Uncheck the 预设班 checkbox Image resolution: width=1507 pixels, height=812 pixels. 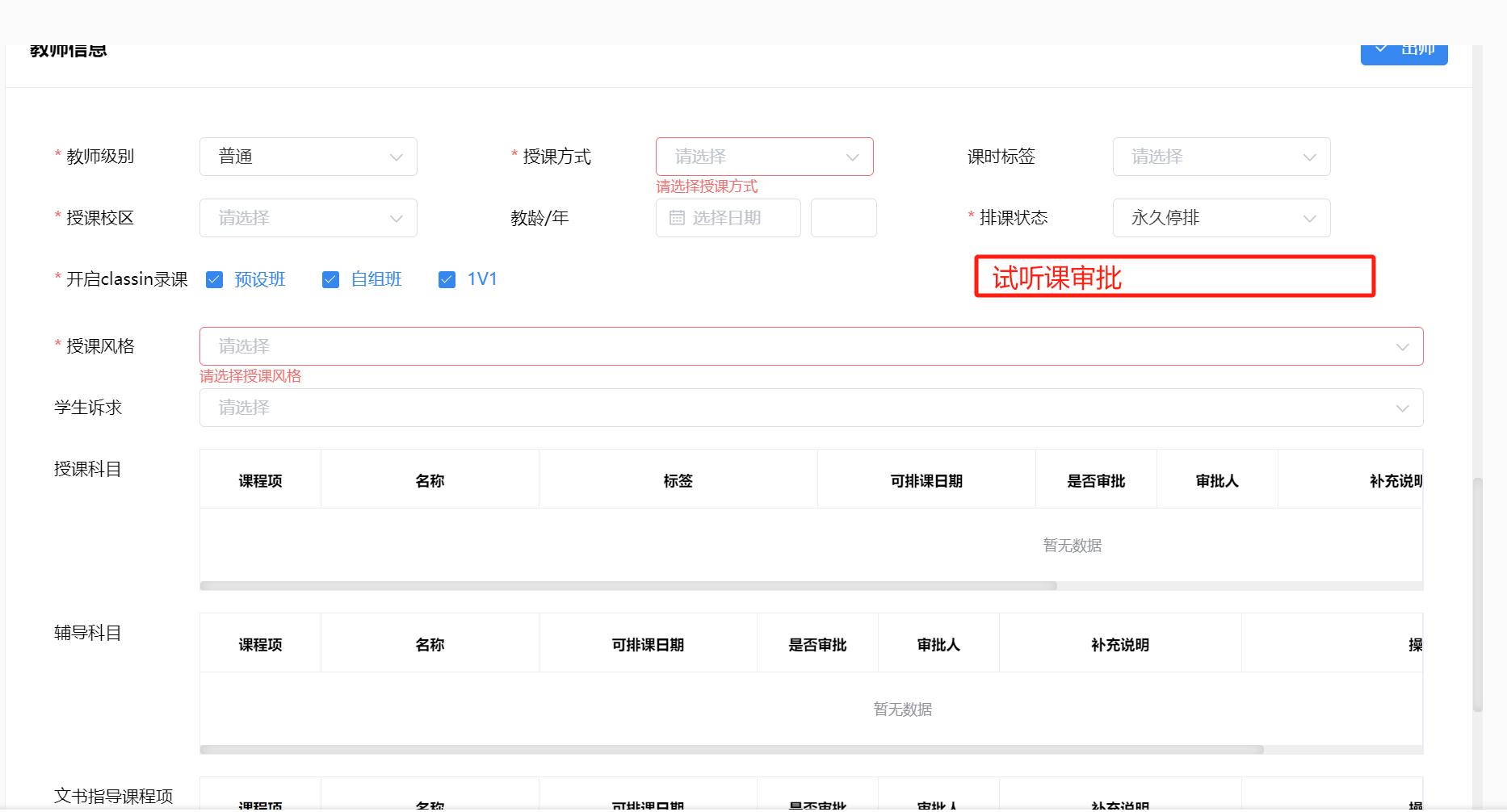click(214, 279)
